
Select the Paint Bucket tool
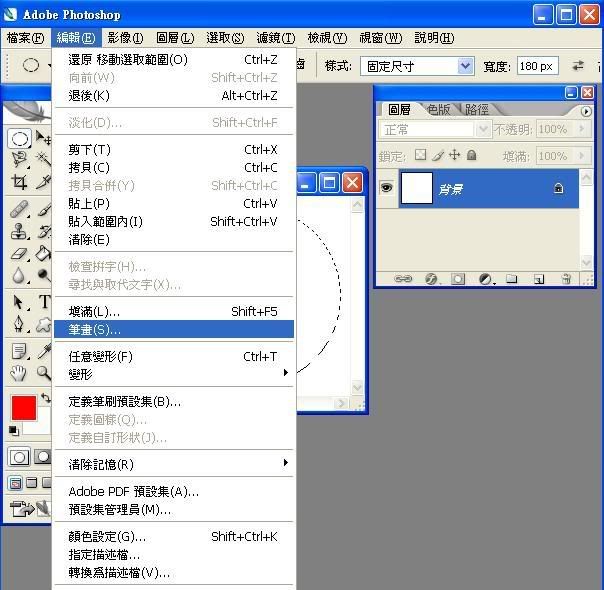click(43, 253)
